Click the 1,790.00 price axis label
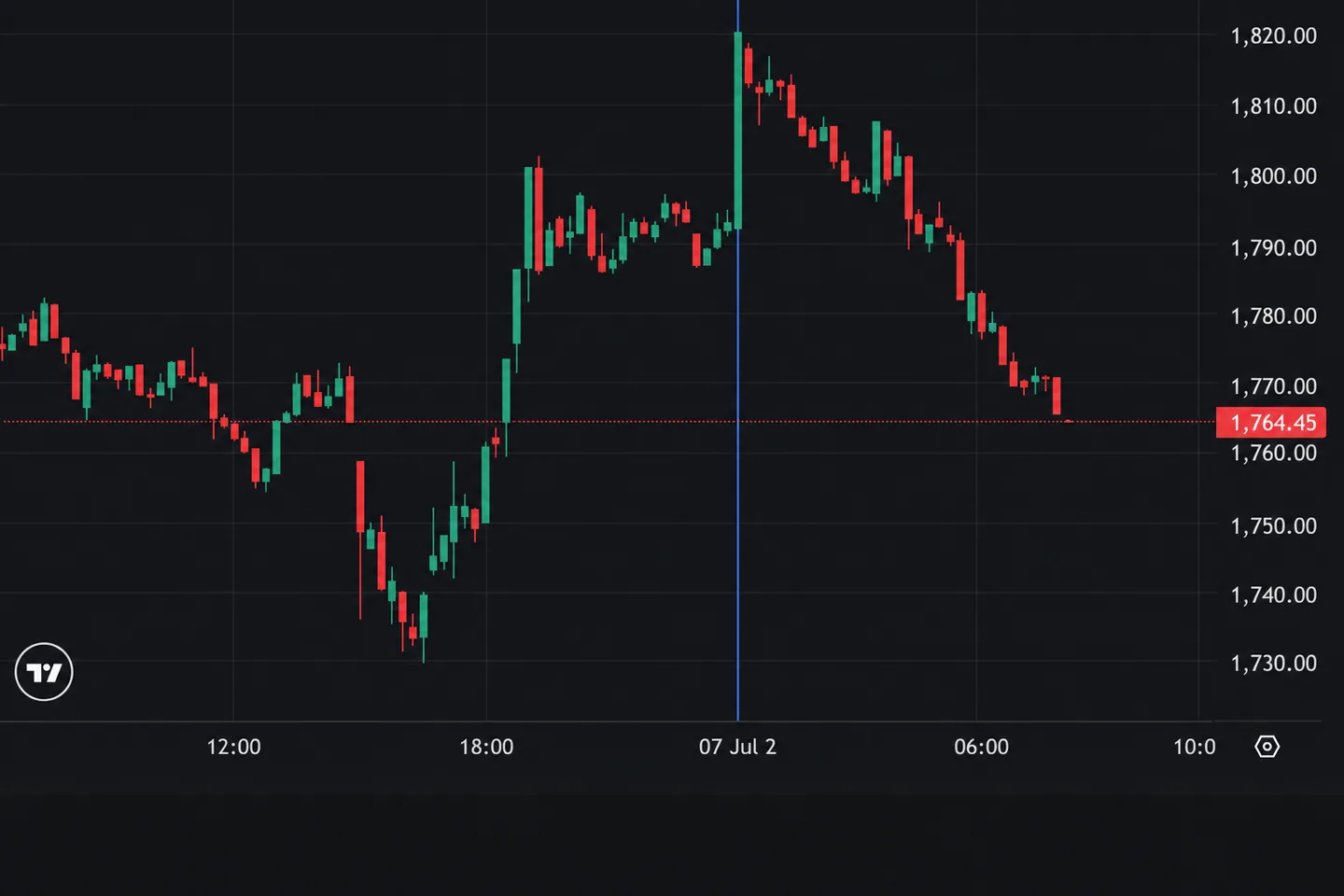The height and width of the screenshot is (896, 1344). point(1273,248)
